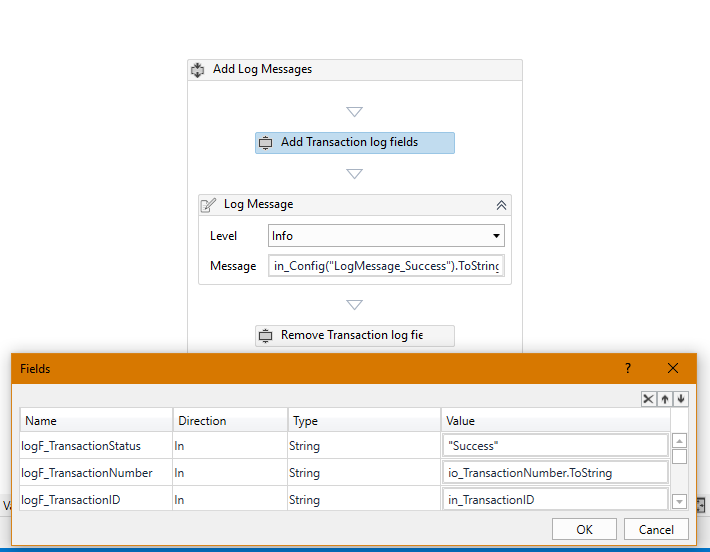
Task: Click the Remove Transaction log fields icon
Action: point(265,336)
